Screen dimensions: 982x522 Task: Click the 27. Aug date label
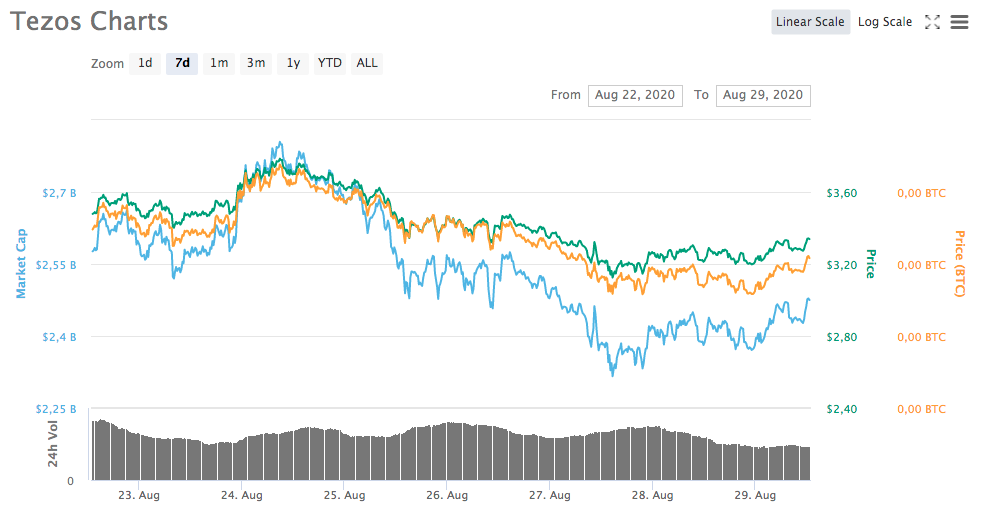(550, 495)
